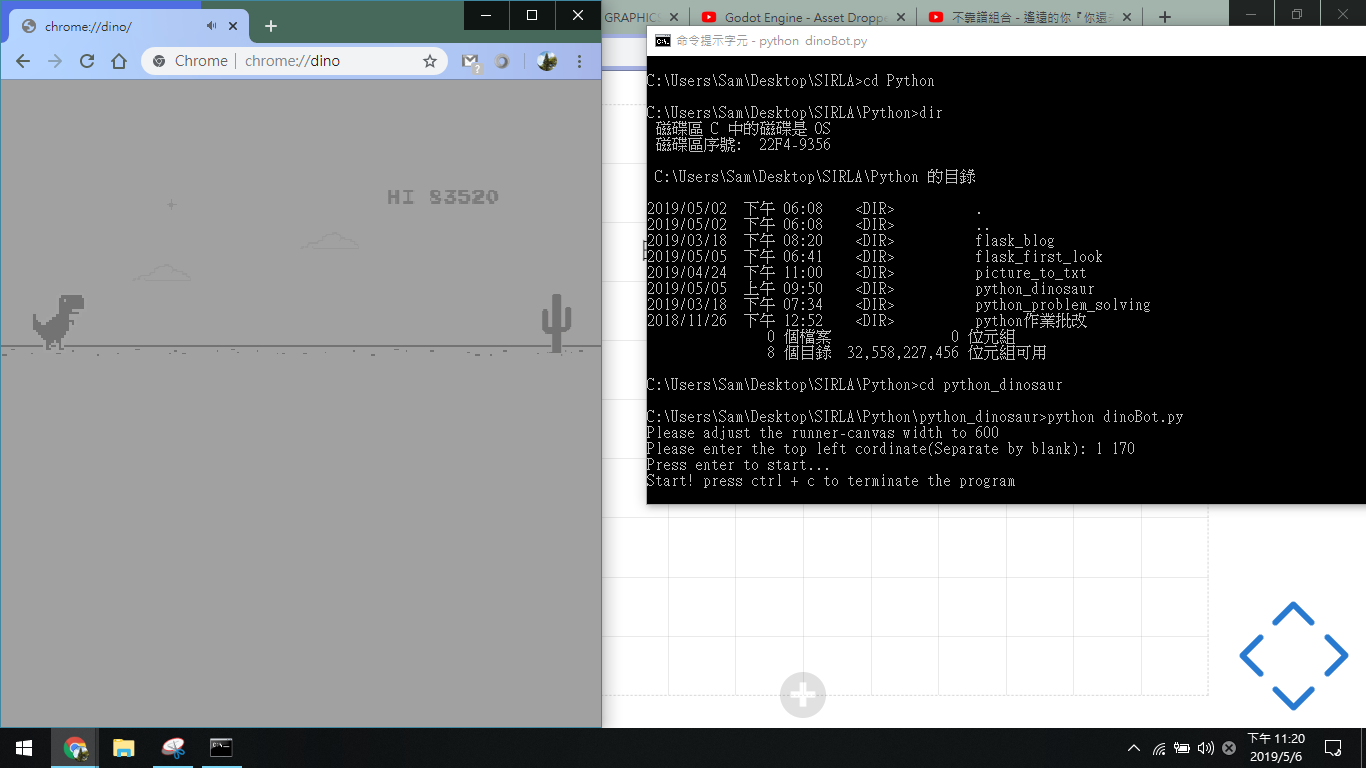Image resolution: width=1366 pixels, height=768 pixels.
Task: Pan down with the blue down chevron
Action: click(x=1293, y=697)
